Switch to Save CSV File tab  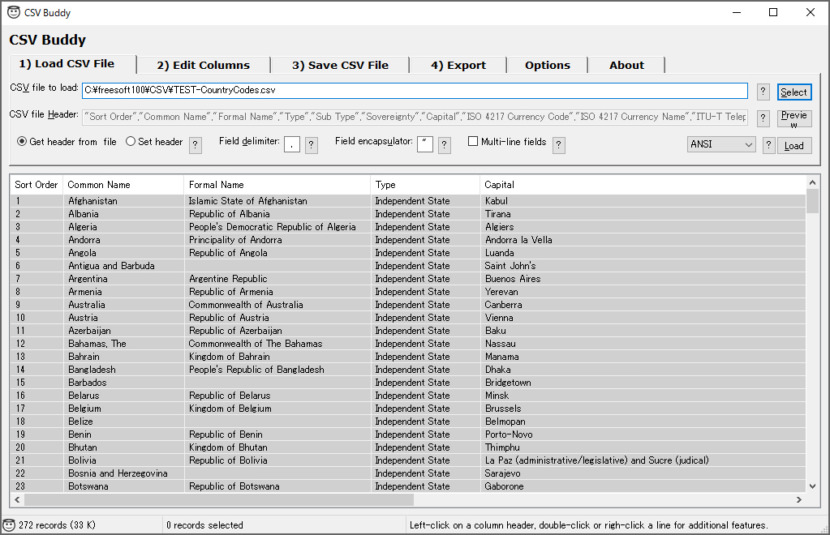pyautogui.click(x=340, y=65)
